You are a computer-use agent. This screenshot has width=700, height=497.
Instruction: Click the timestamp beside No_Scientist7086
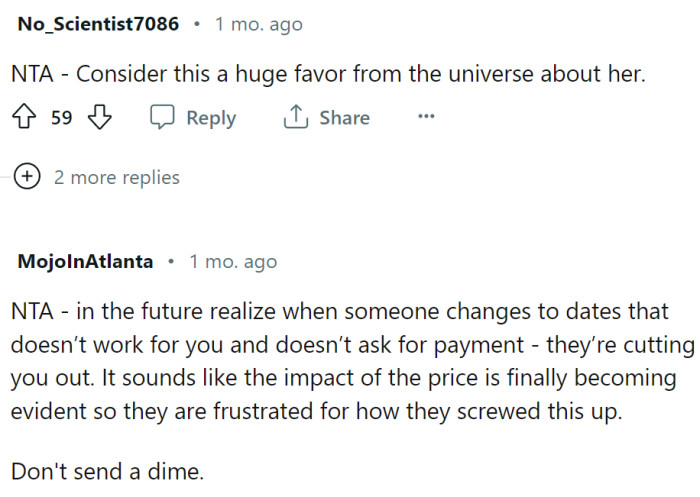(x=258, y=24)
